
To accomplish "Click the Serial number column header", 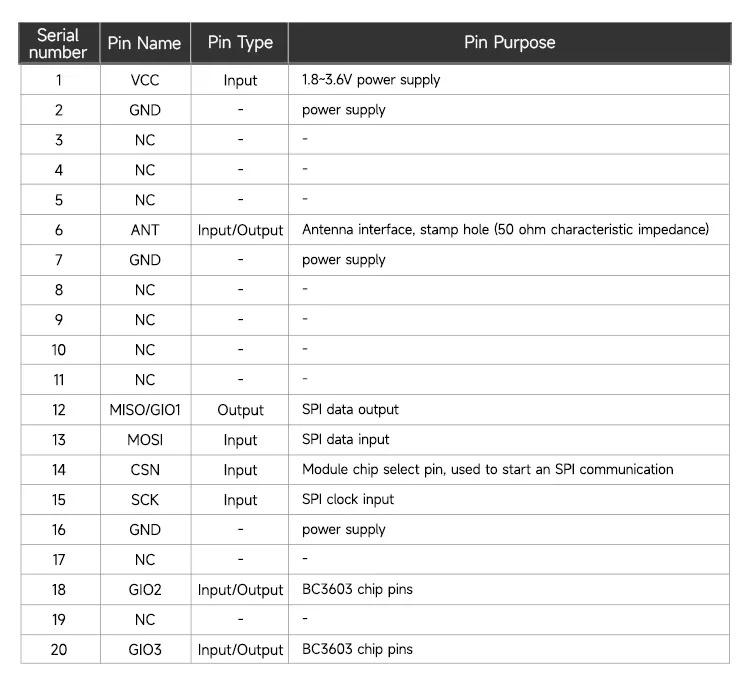I will click(x=58, y=43).
